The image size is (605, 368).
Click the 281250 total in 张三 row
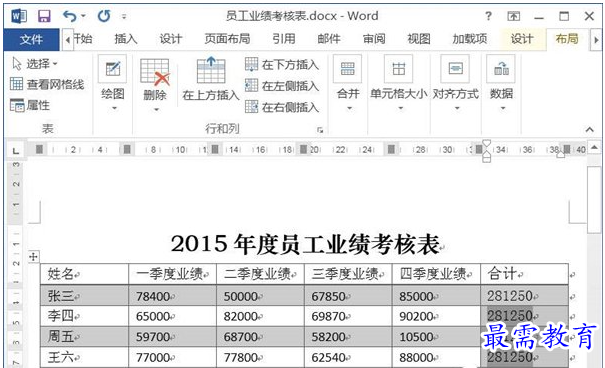click(524, 296)
